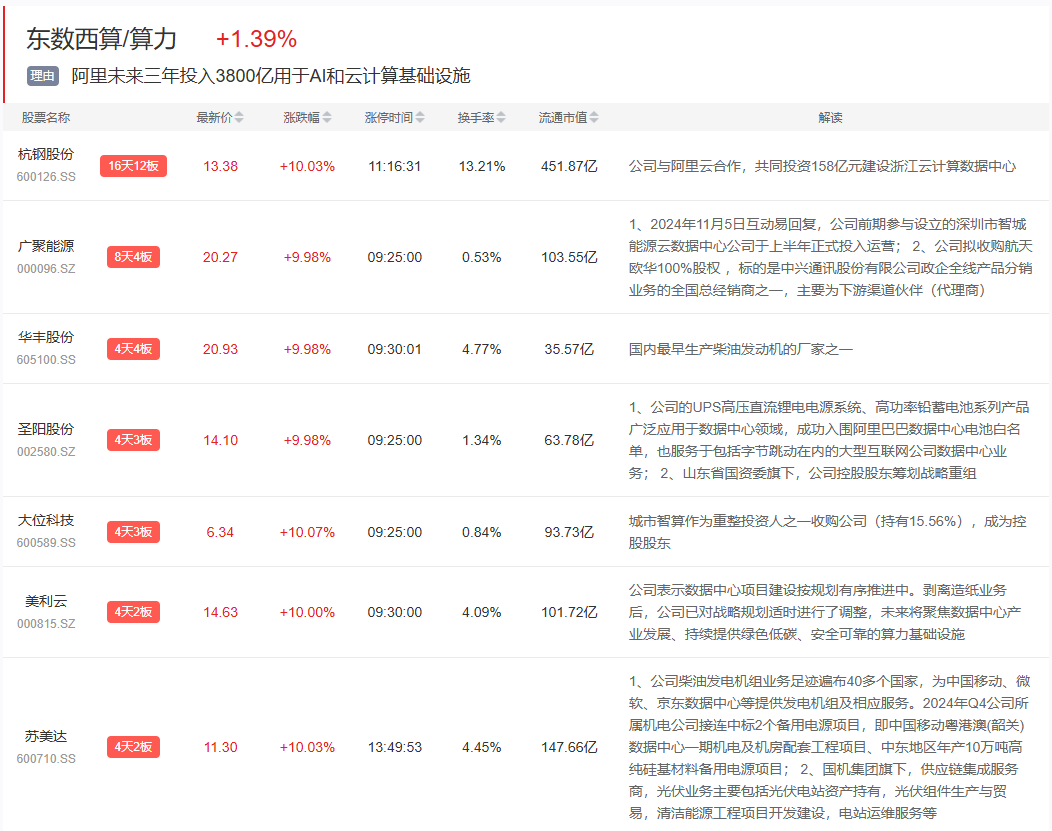Click the 解读 column header
This screenshot has width=1052, height=831.
pyautogui.click(x=830, y=118)
